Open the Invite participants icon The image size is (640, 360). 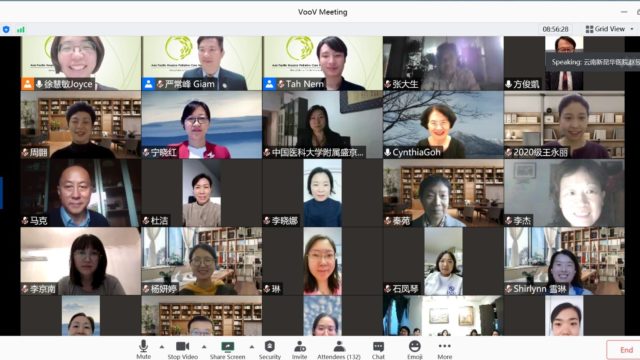[x=300, y=347]
